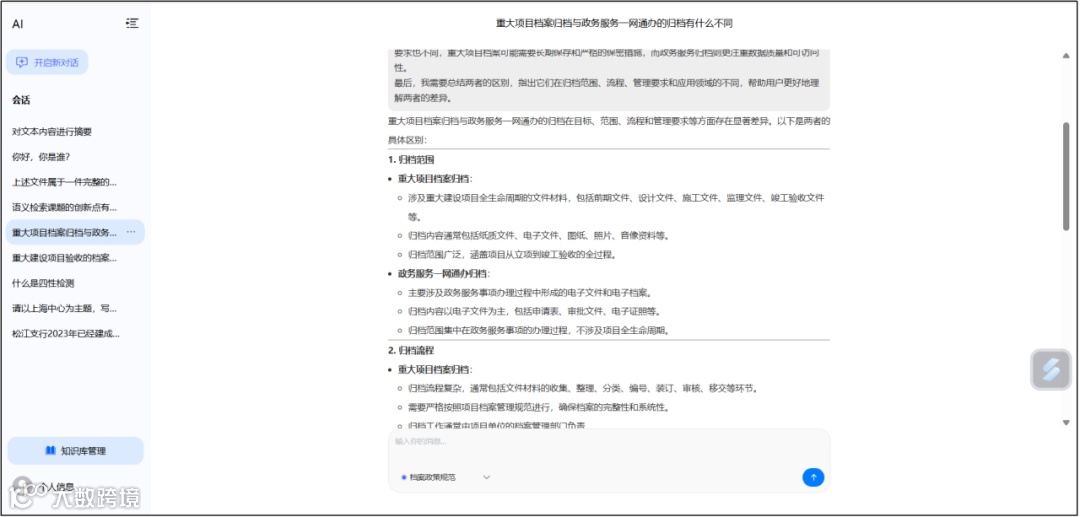
Task: Click heading 1. 归档范围
Action: coord(411,159)
